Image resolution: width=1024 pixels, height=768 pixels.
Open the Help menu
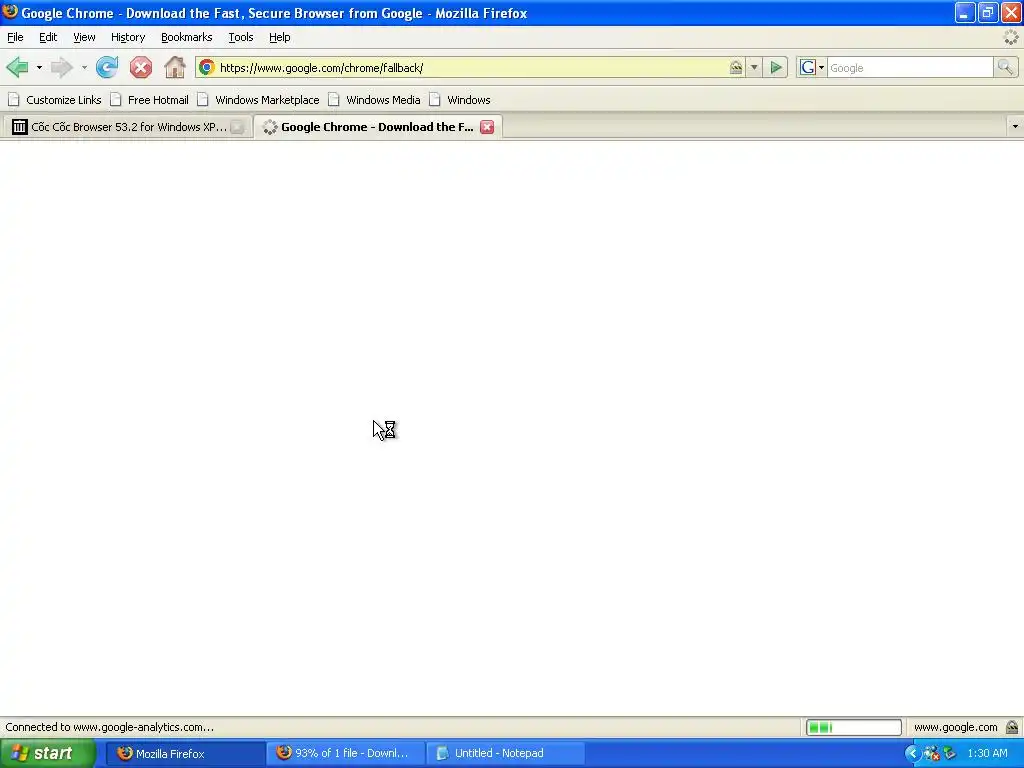[x=280, y=37]
